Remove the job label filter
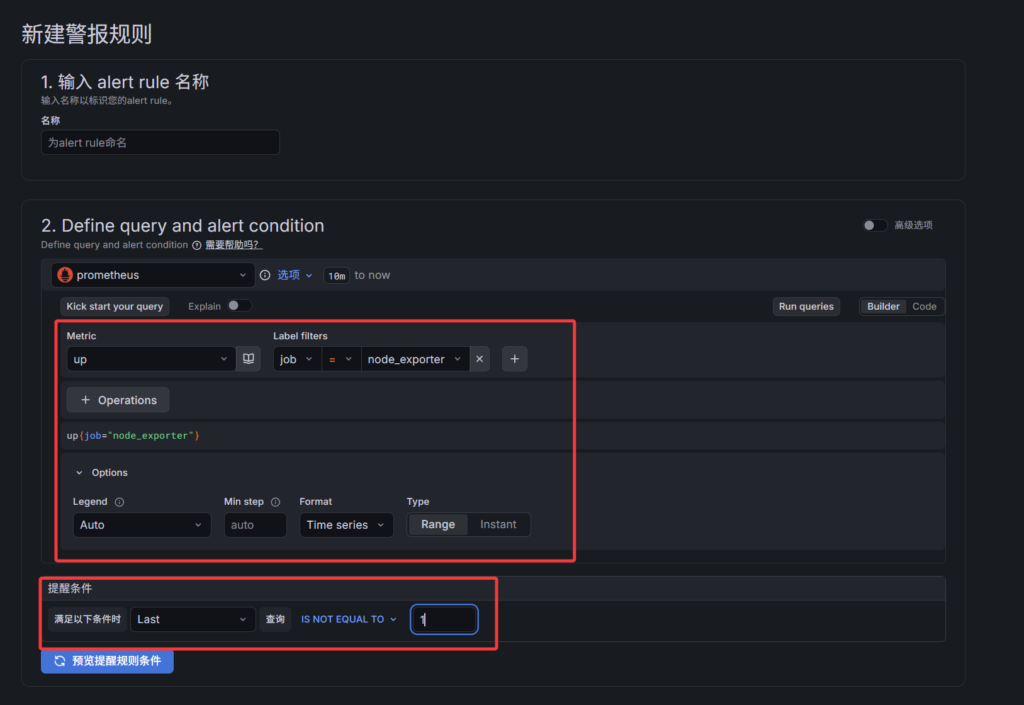Viewport: 1024px width, 705px height. (479, 359)
